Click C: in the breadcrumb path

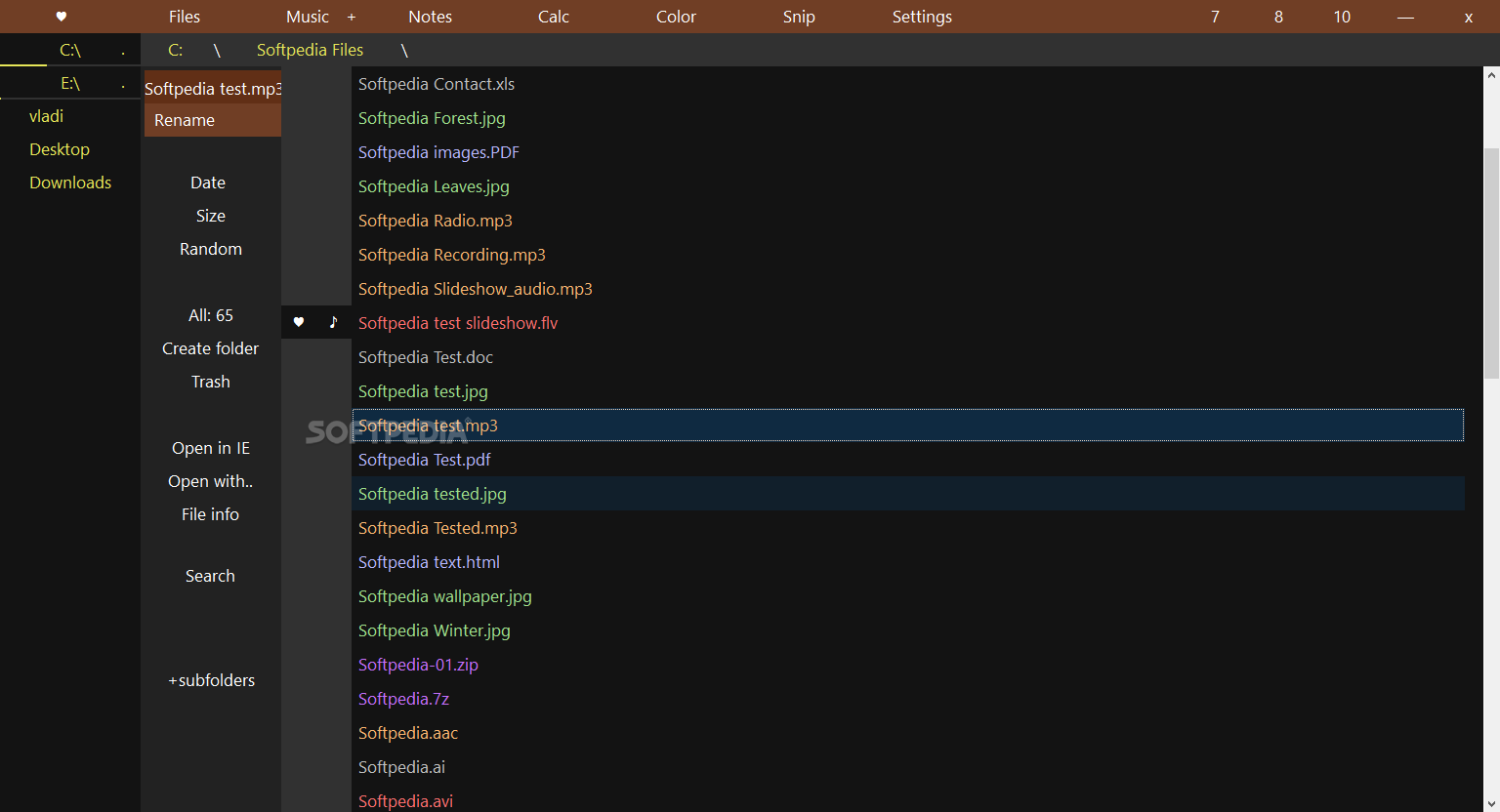176,50
